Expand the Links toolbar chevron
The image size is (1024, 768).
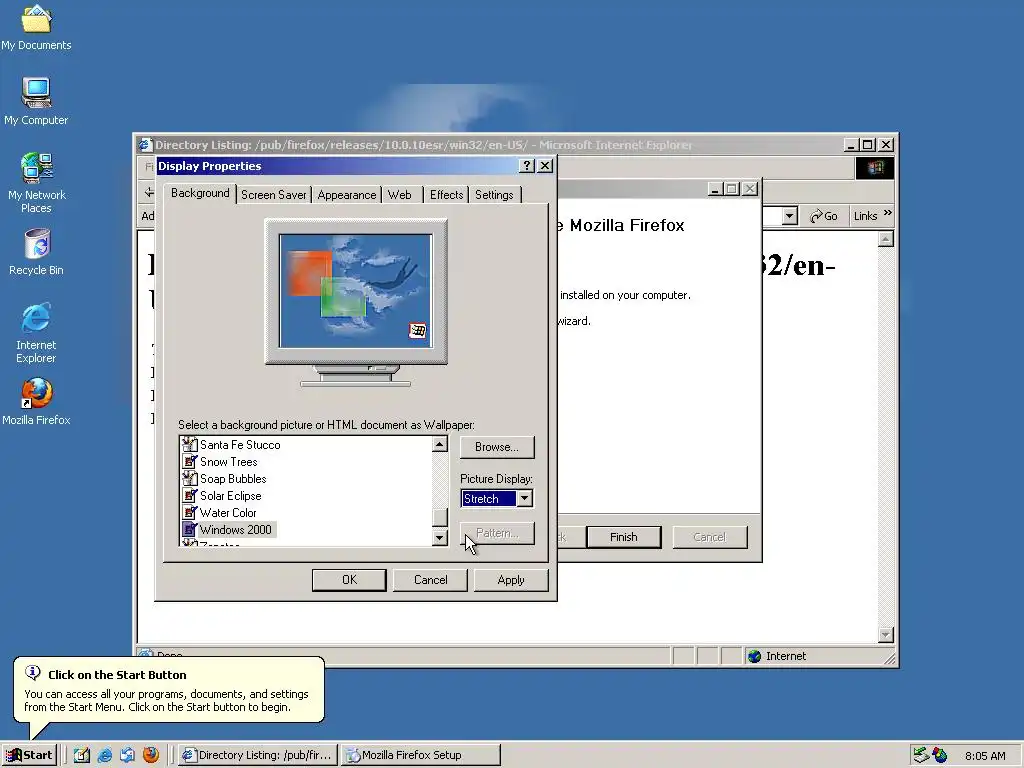pyautogui.click(x=888, y=213)
